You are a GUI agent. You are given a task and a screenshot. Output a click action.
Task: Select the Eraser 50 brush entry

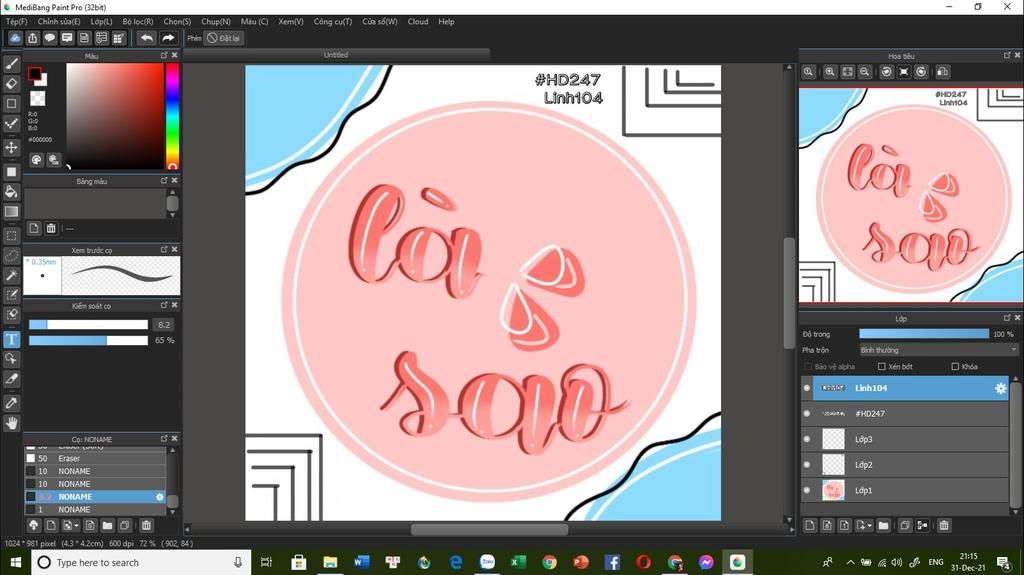[95, 459]
